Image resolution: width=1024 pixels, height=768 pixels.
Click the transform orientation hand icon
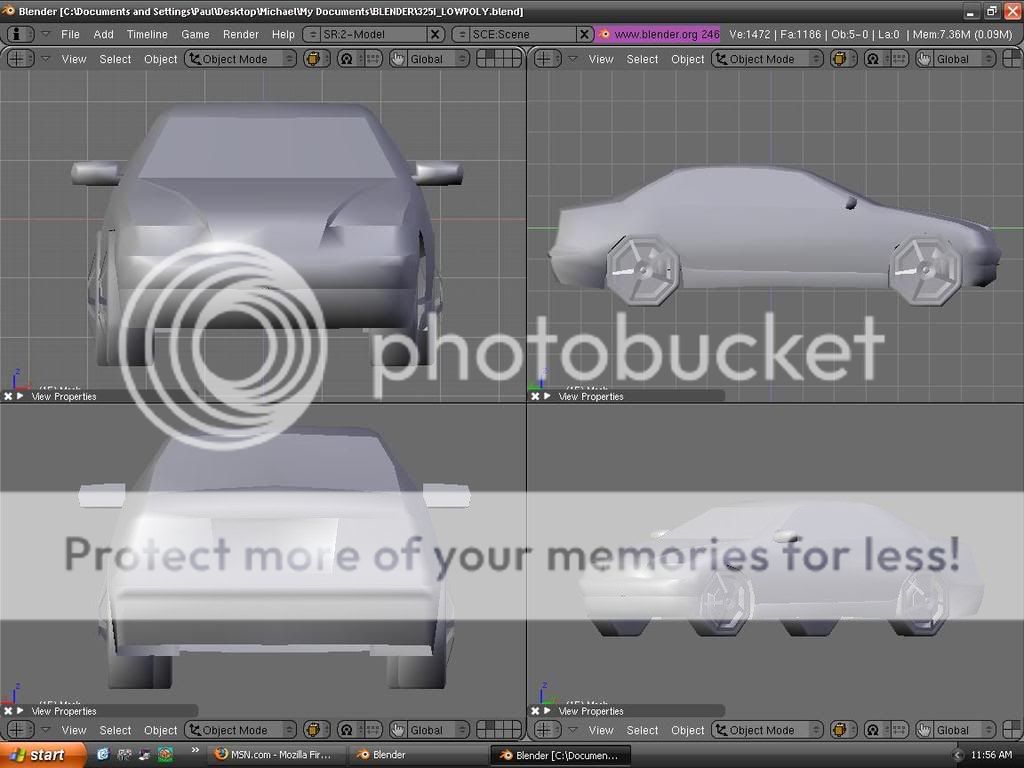point(400,58)
